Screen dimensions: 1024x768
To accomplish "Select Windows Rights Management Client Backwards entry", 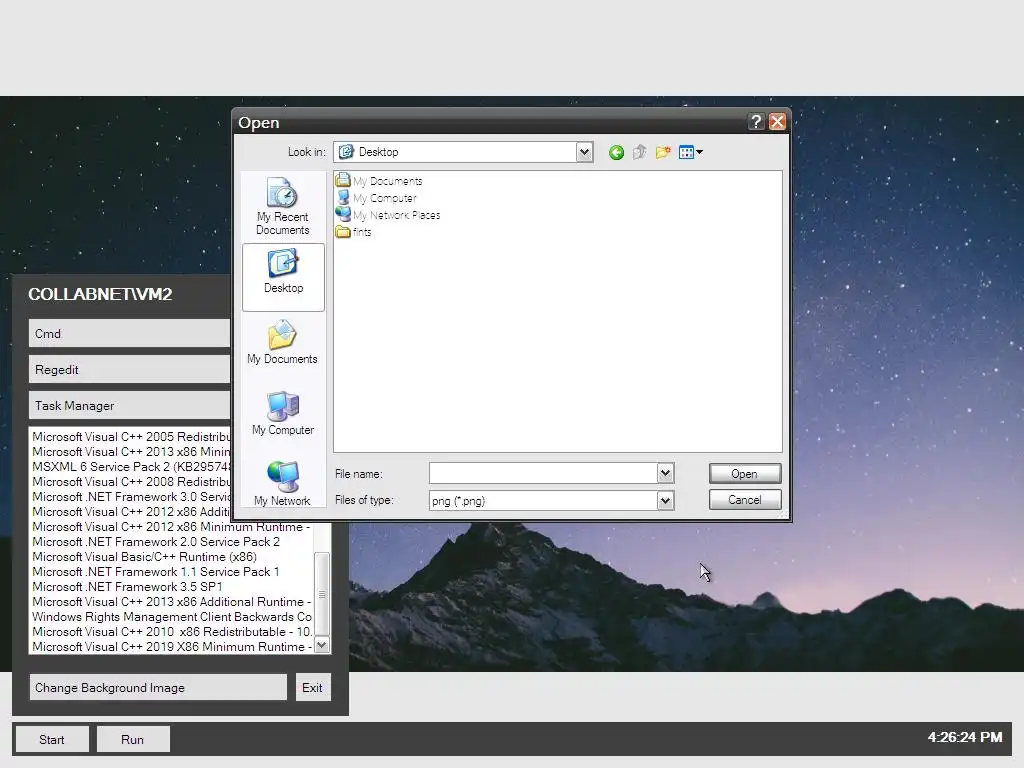I will coord(172,617).
